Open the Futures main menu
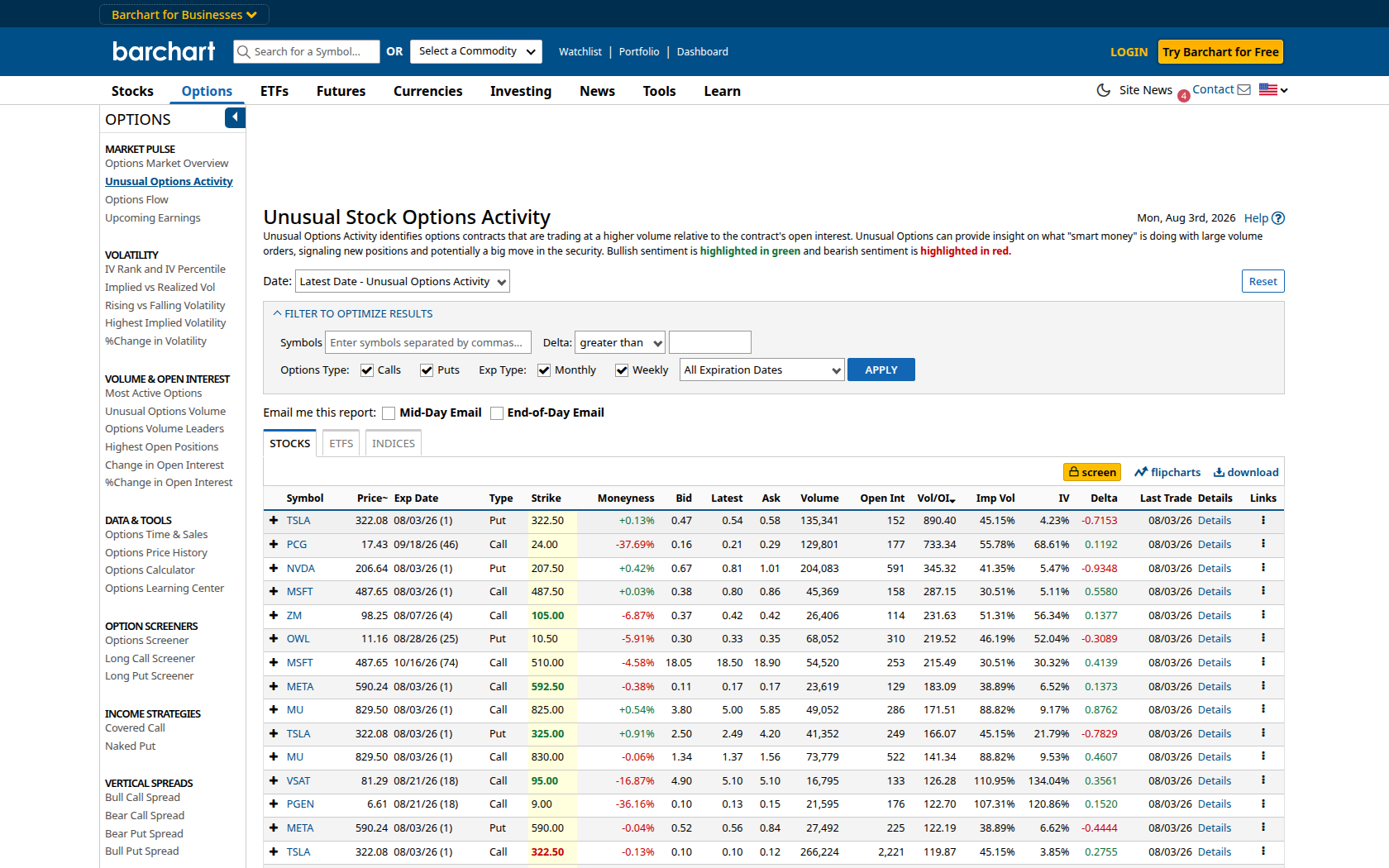 click(x=341, y=91)
